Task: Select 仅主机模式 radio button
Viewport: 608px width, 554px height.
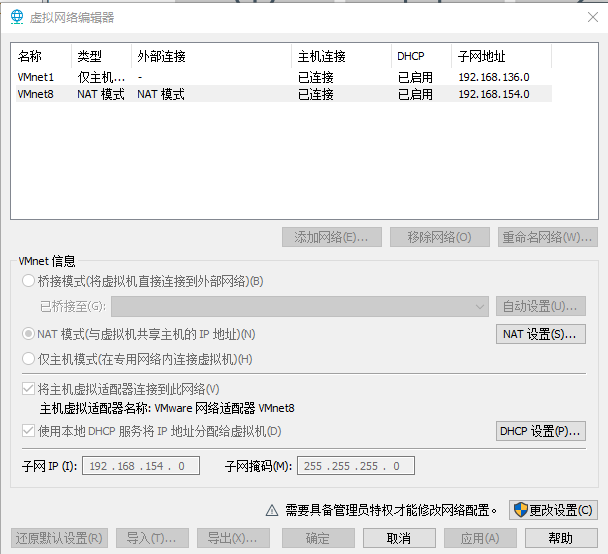Action: coord(28,359)
